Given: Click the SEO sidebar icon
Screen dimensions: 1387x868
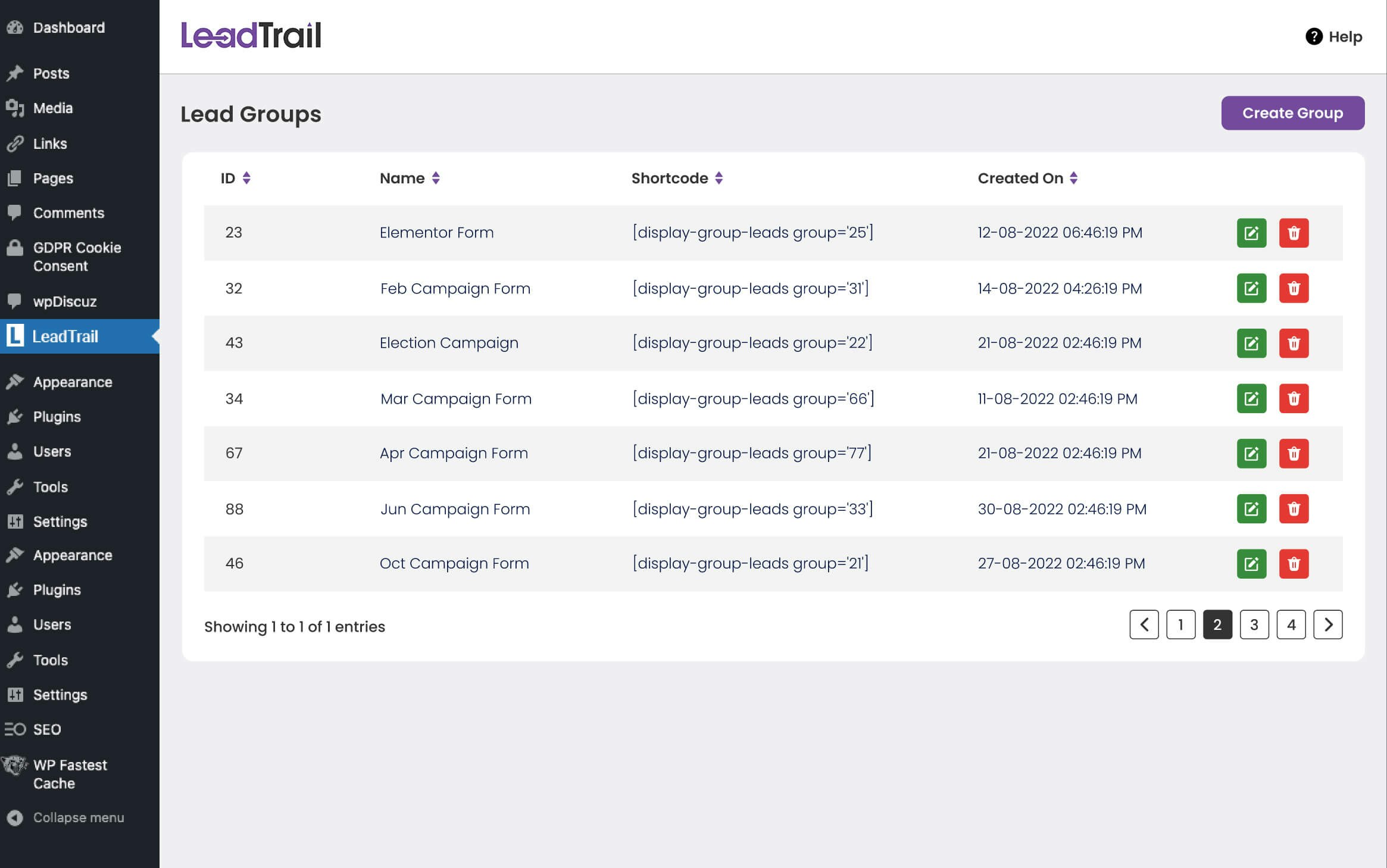Looking at the screenshot, I should 15,729.
